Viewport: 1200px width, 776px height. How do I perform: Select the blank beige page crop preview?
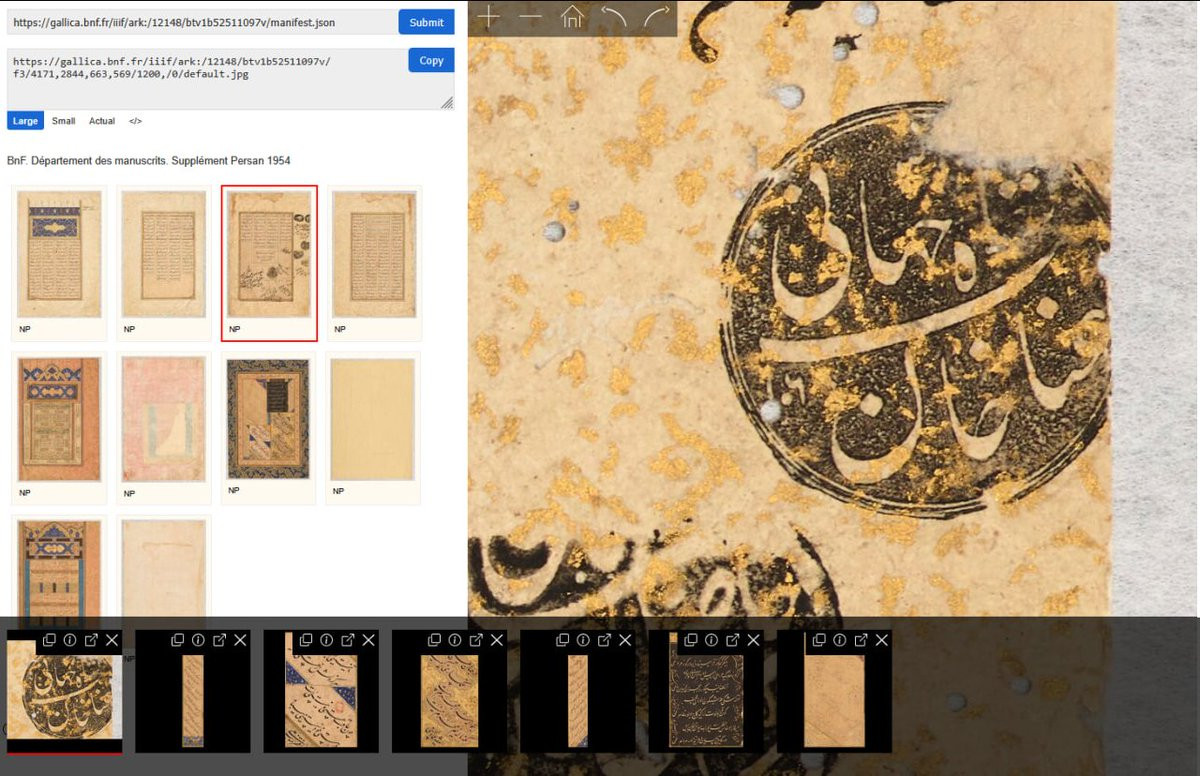(834, 700)
